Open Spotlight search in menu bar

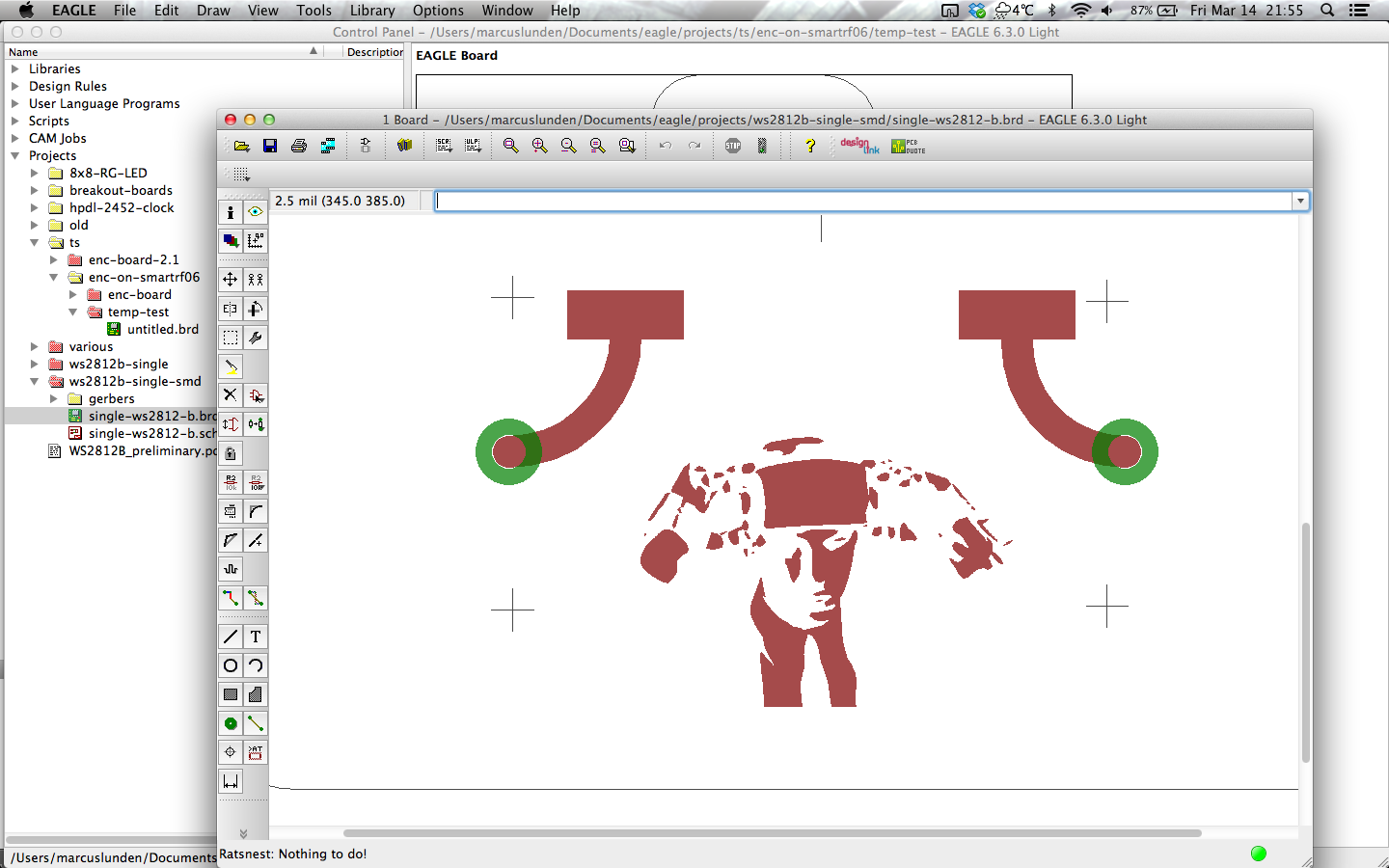point(1327,11)
